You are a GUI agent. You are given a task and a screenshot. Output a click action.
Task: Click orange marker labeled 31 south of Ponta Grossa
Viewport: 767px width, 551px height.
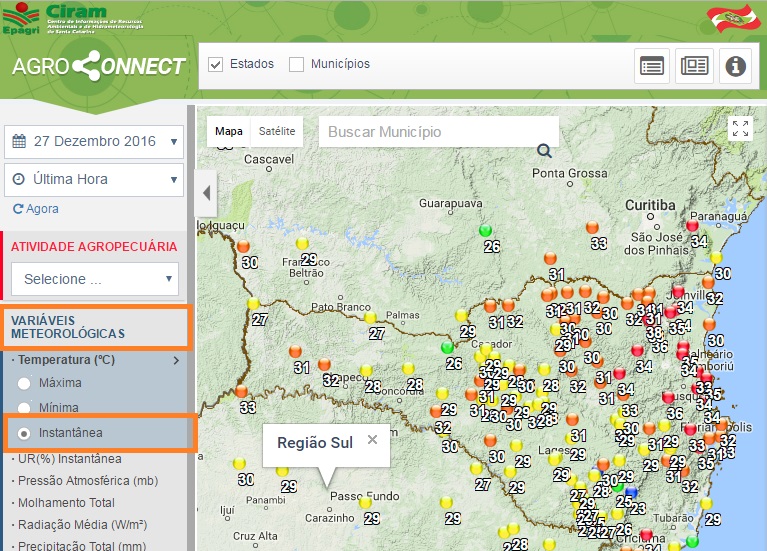coord(550,258)
